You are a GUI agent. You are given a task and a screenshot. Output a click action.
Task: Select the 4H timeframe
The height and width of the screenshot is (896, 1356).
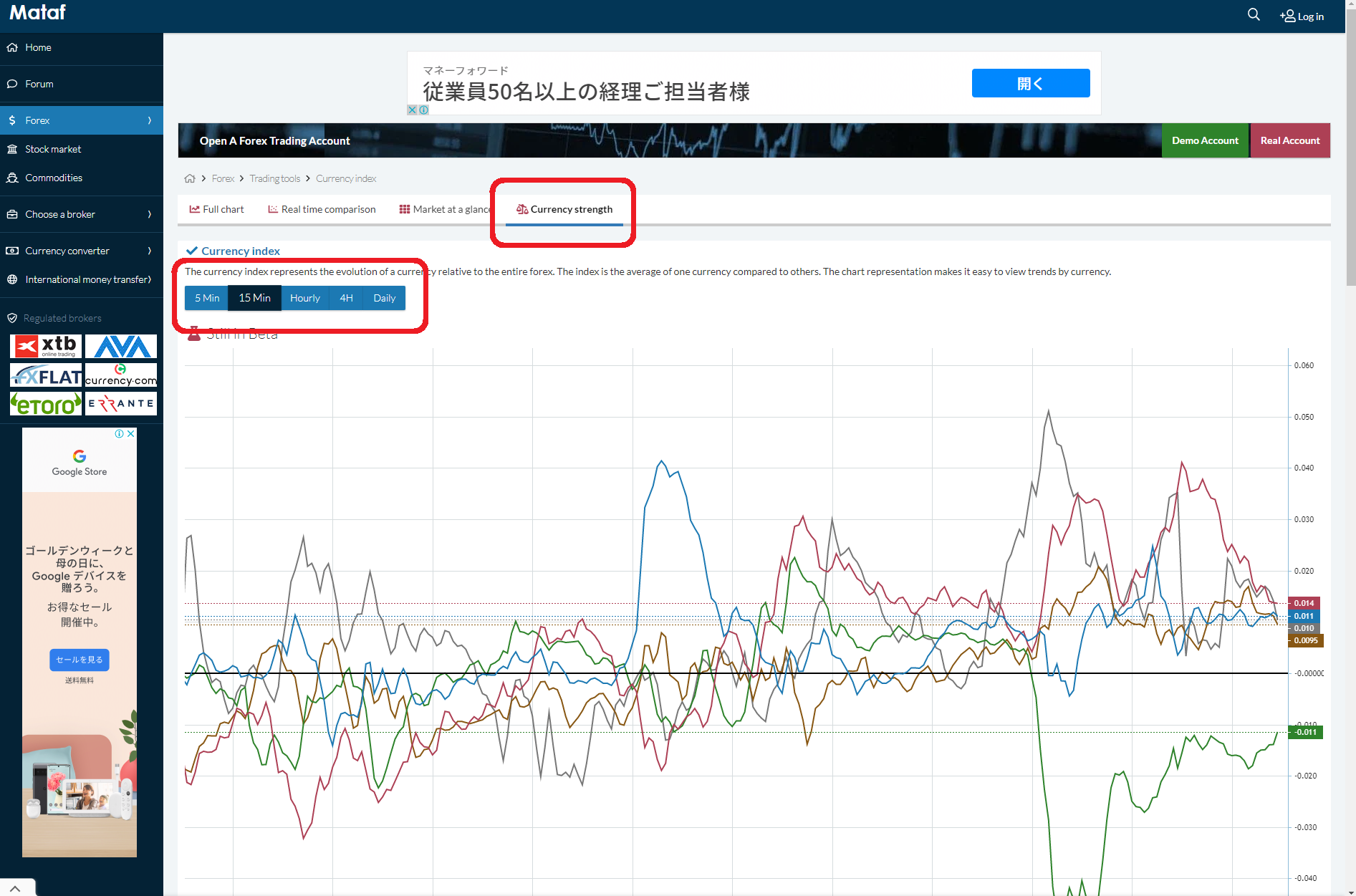pyautogui.click(x=346, y=298)
